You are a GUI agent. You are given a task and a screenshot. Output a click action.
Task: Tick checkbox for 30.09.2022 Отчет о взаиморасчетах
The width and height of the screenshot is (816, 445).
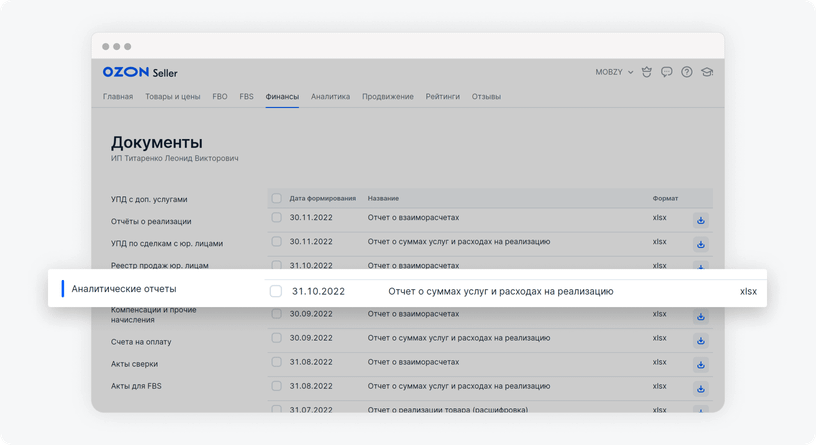tap(276, 314)
